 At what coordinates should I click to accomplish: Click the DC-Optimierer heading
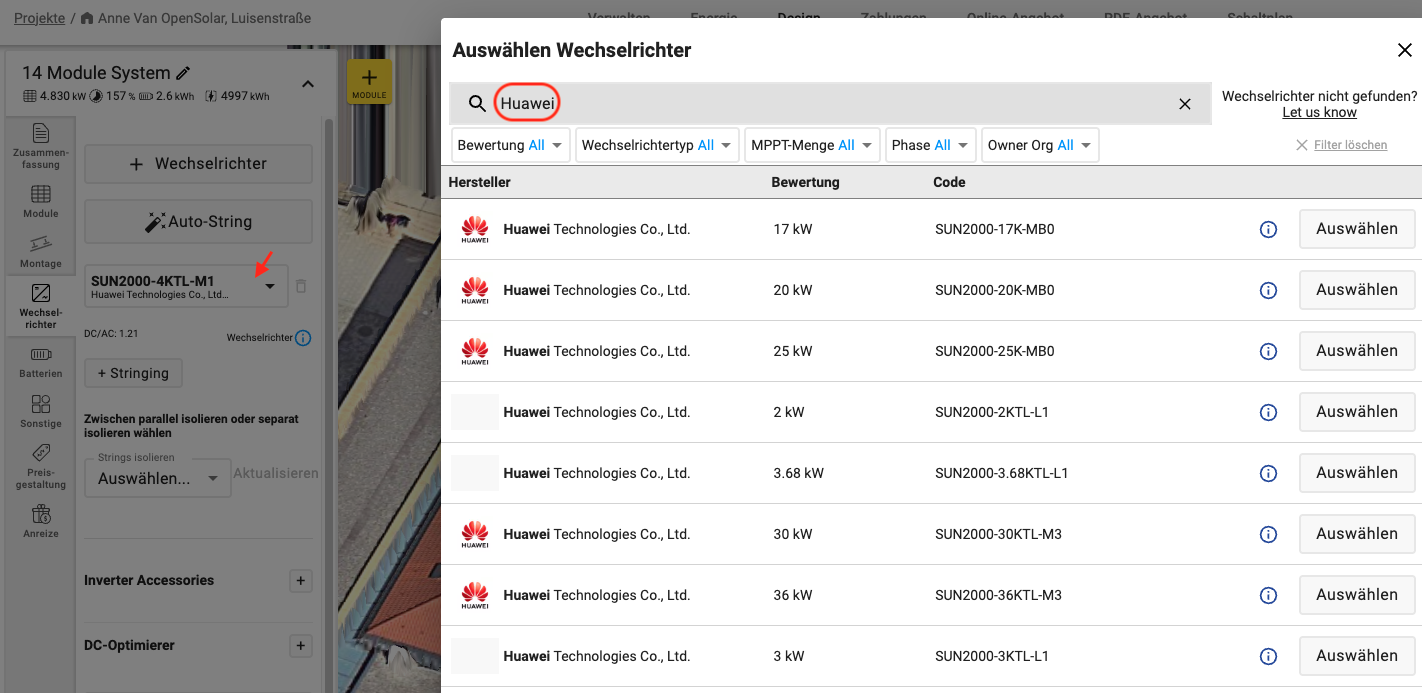pyautogui.click(x=129, y=646)
